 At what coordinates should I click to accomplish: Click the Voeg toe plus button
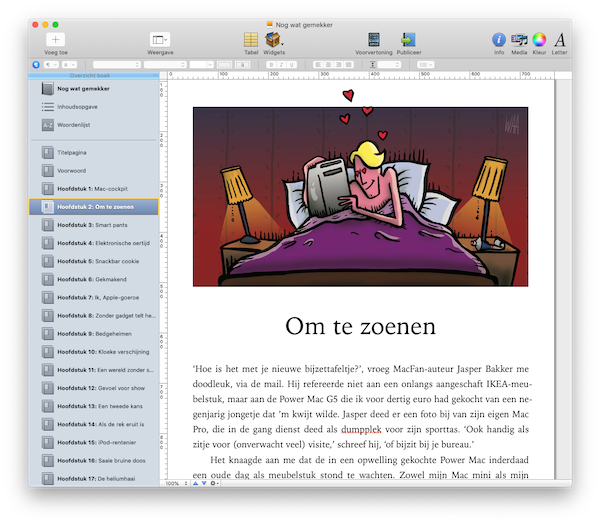[55, 39]
